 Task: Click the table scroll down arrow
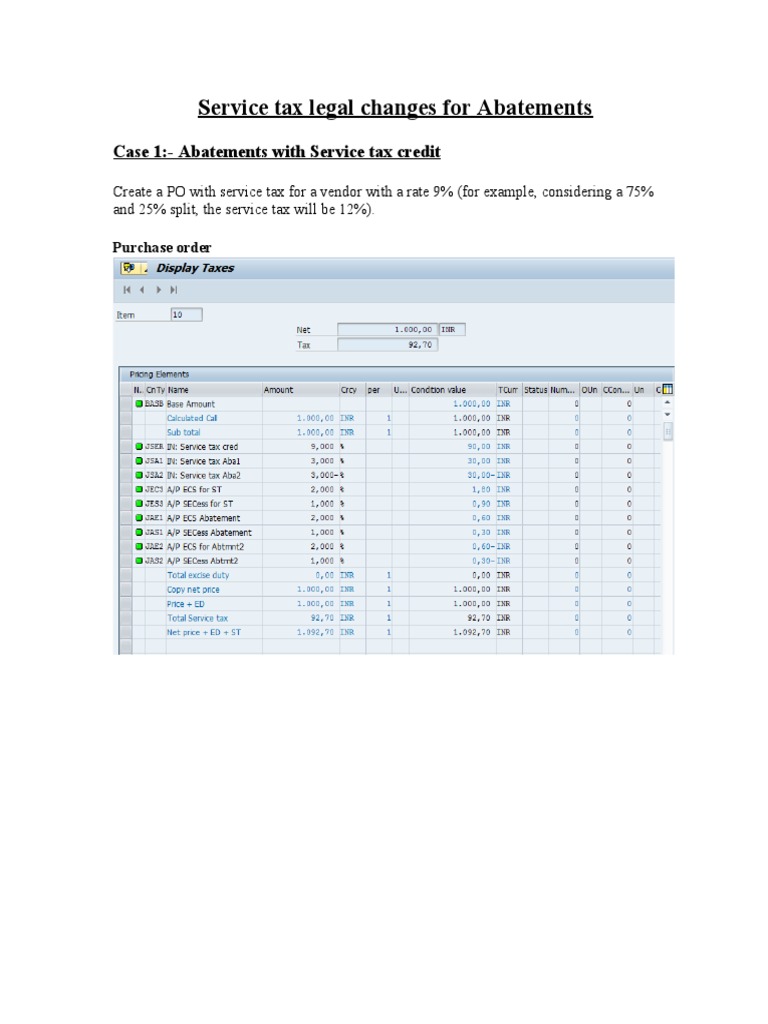[x=667, y=415]
